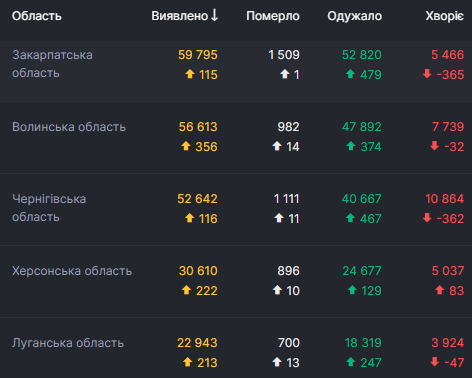Click red down arrow beside -47
The height and width of the screenshot is (378, 472).
point(435,362)
